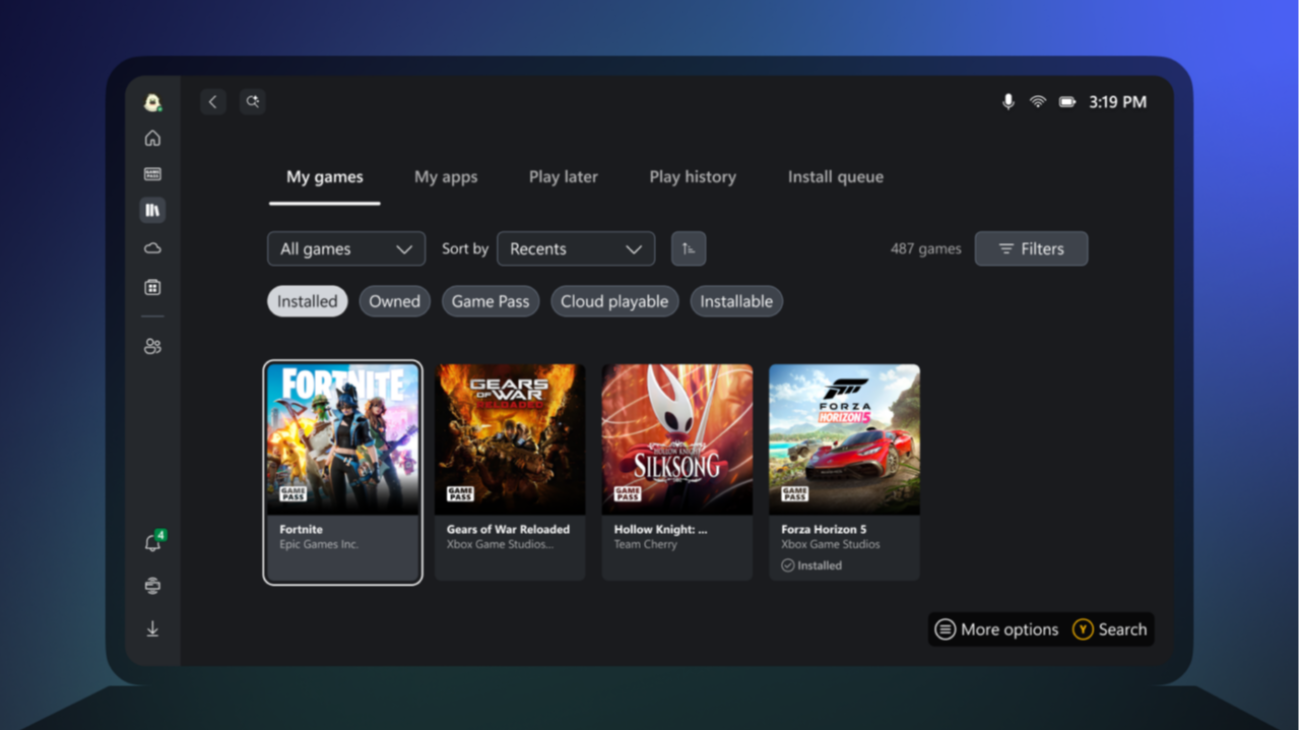The width and height of the screenshot is (1299, 730).
Task: Open the friends and social icon
Action: coord(152,346)
